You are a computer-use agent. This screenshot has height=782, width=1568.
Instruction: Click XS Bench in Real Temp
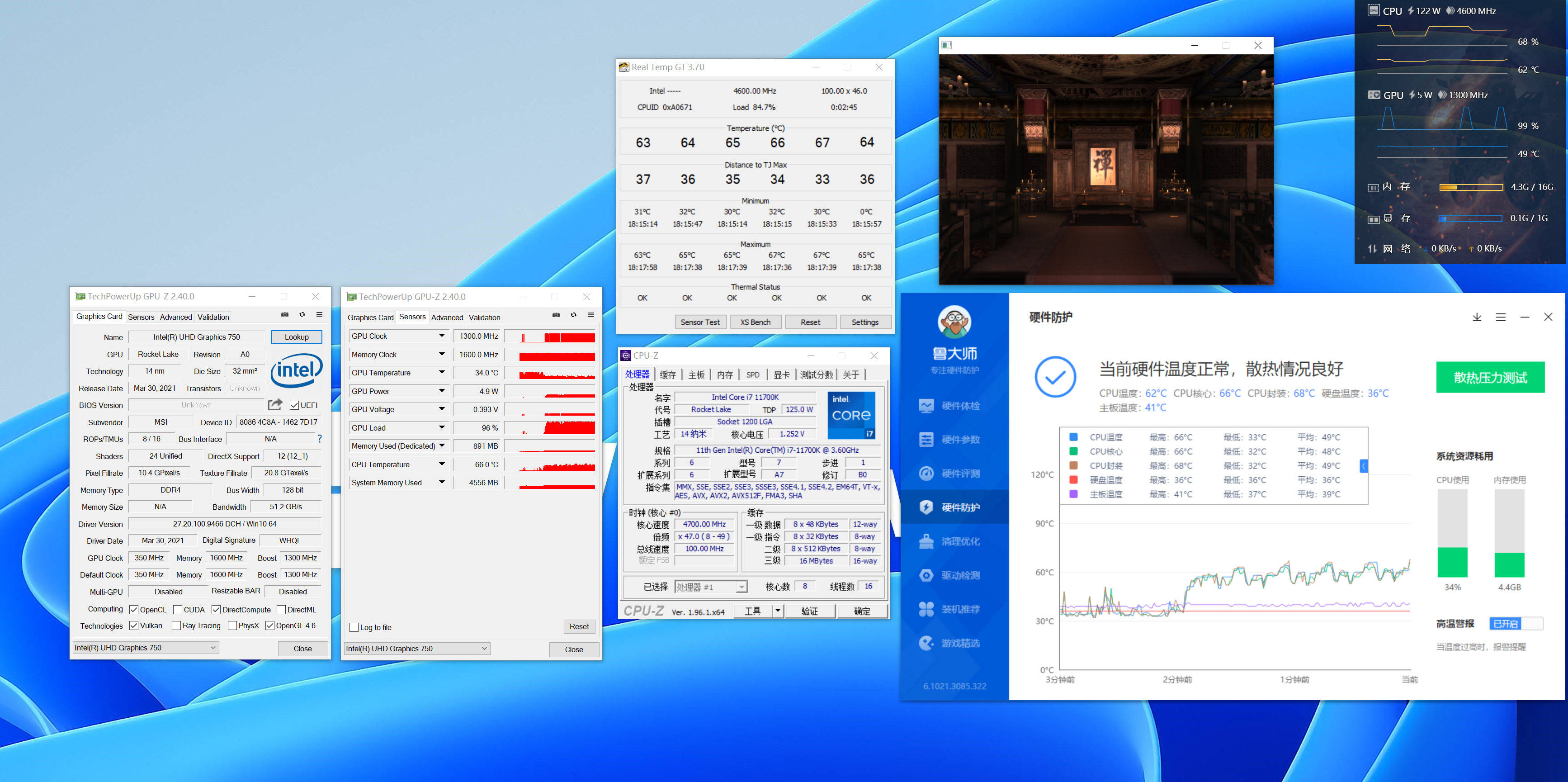click(756, 322)
